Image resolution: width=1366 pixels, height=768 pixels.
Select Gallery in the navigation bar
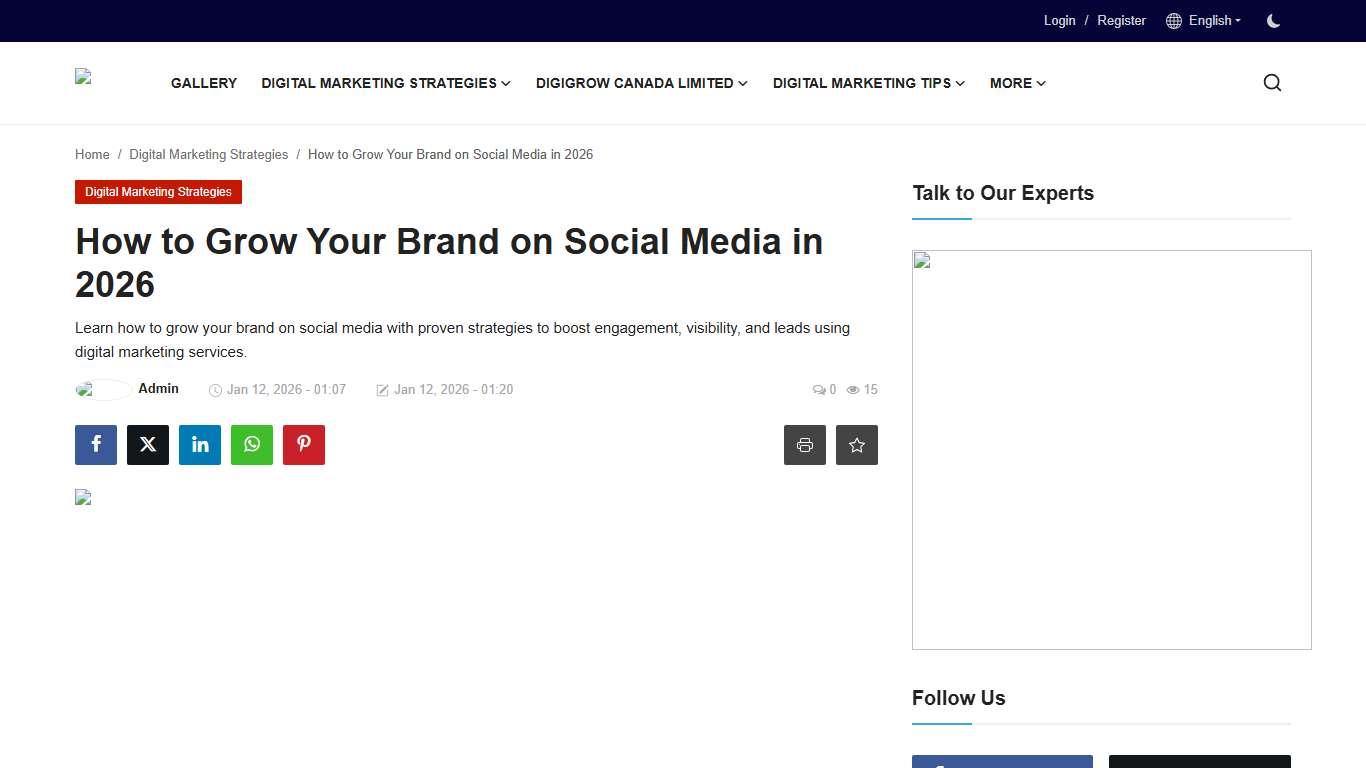(203, 83)
